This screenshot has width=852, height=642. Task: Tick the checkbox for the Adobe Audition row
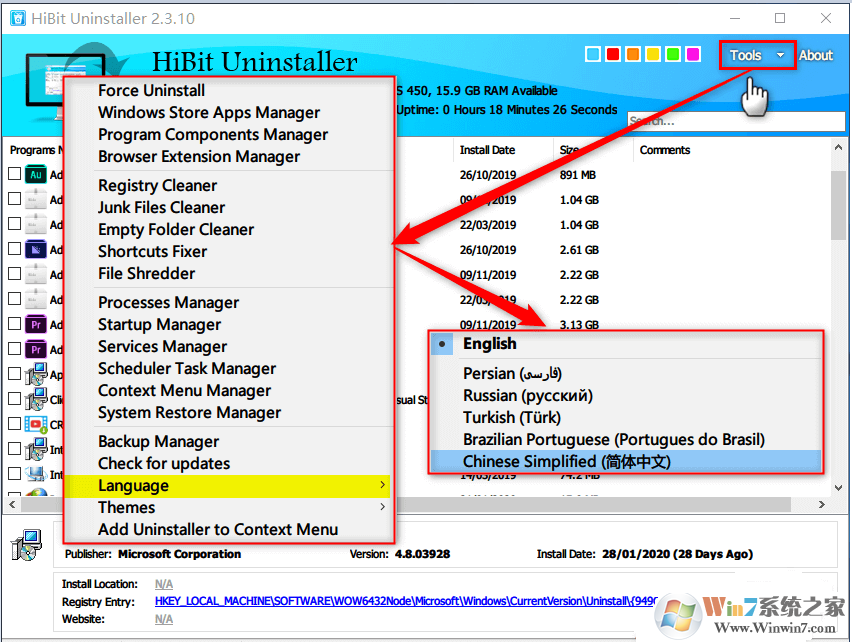pos(15,174)
